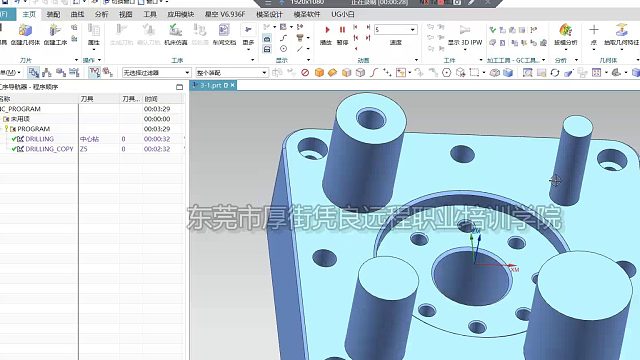Image resolution: width=640 pixels, height=360 pixels.
Task: Select the DRILLING operation
Action: pyautogui.click(x=39, y=139)
